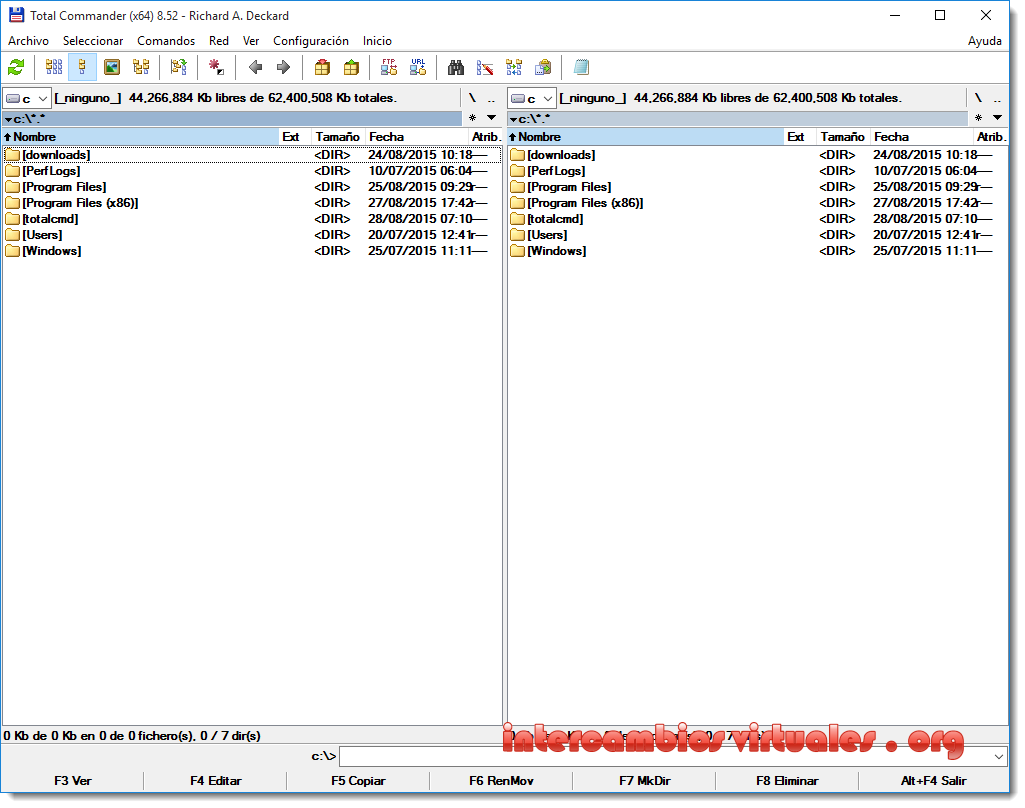This screenshot has height=808, width=1025.
Task: Open the Configuración menu
Action: tap(311, 41)
